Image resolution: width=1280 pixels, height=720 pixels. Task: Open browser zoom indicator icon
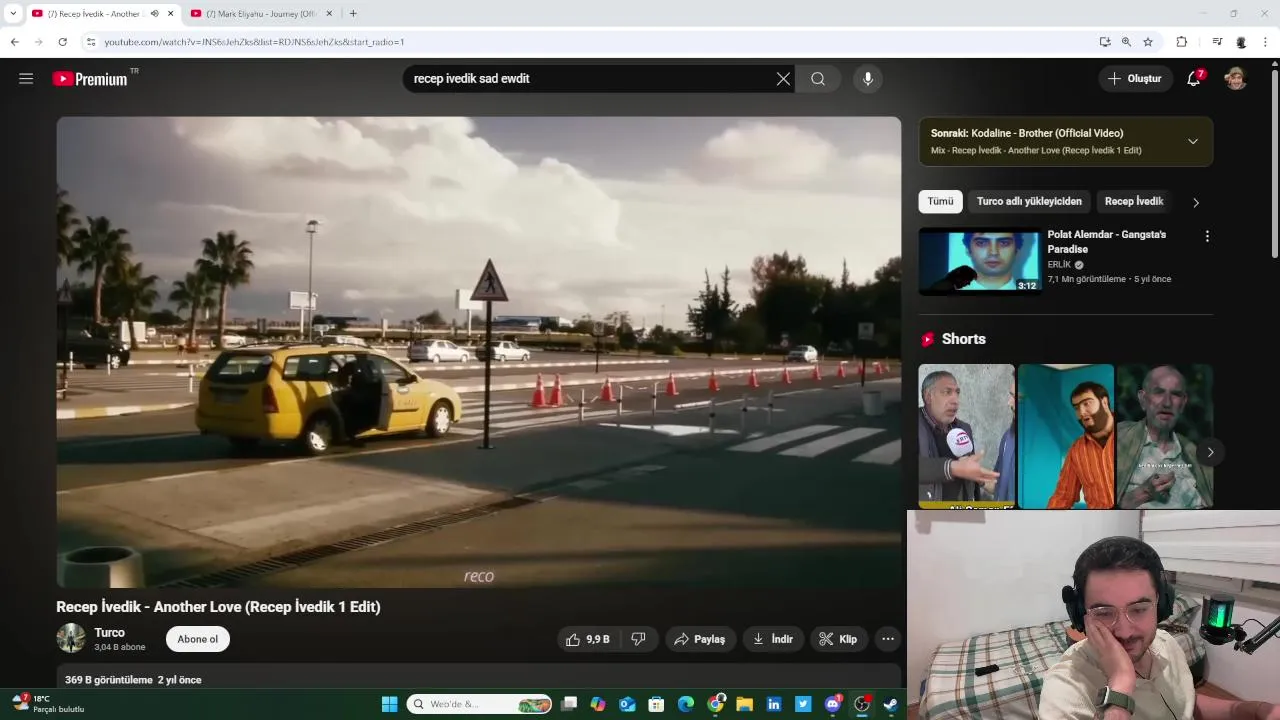click(x=1126, y=42)
